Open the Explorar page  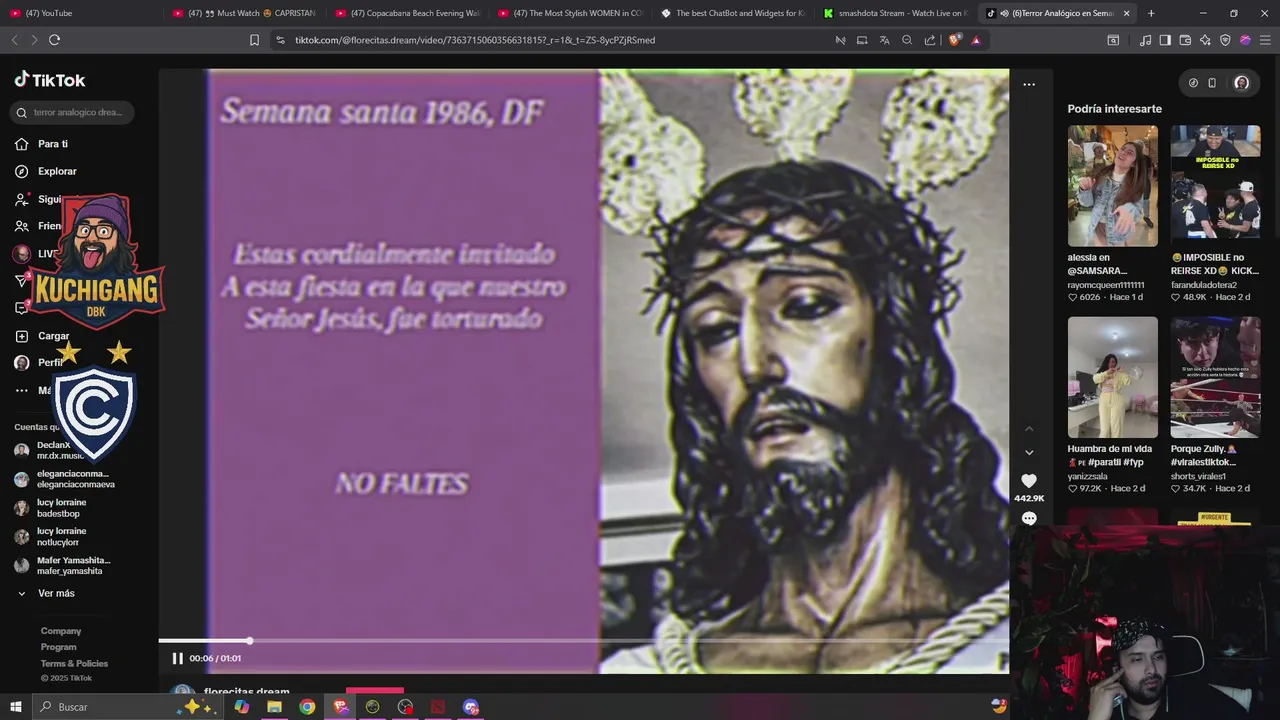click(x=45, y=171)
